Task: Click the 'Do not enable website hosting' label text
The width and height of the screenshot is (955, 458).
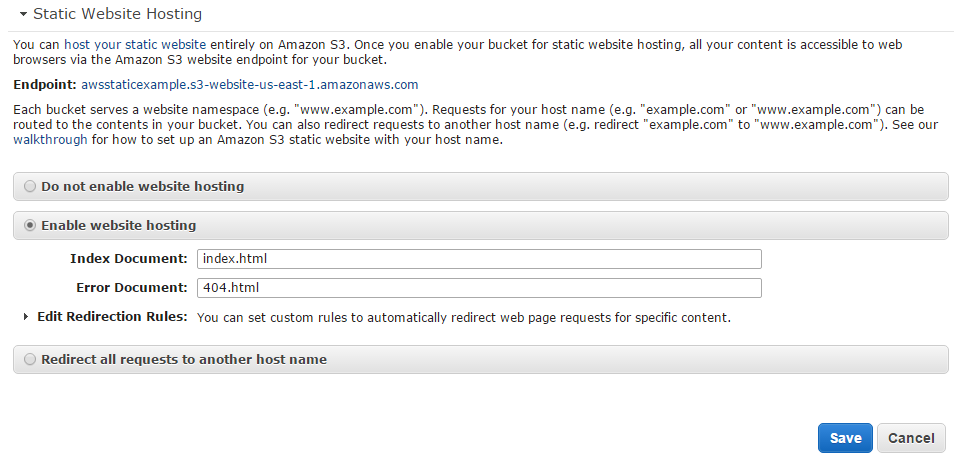Action: (142, 186)
